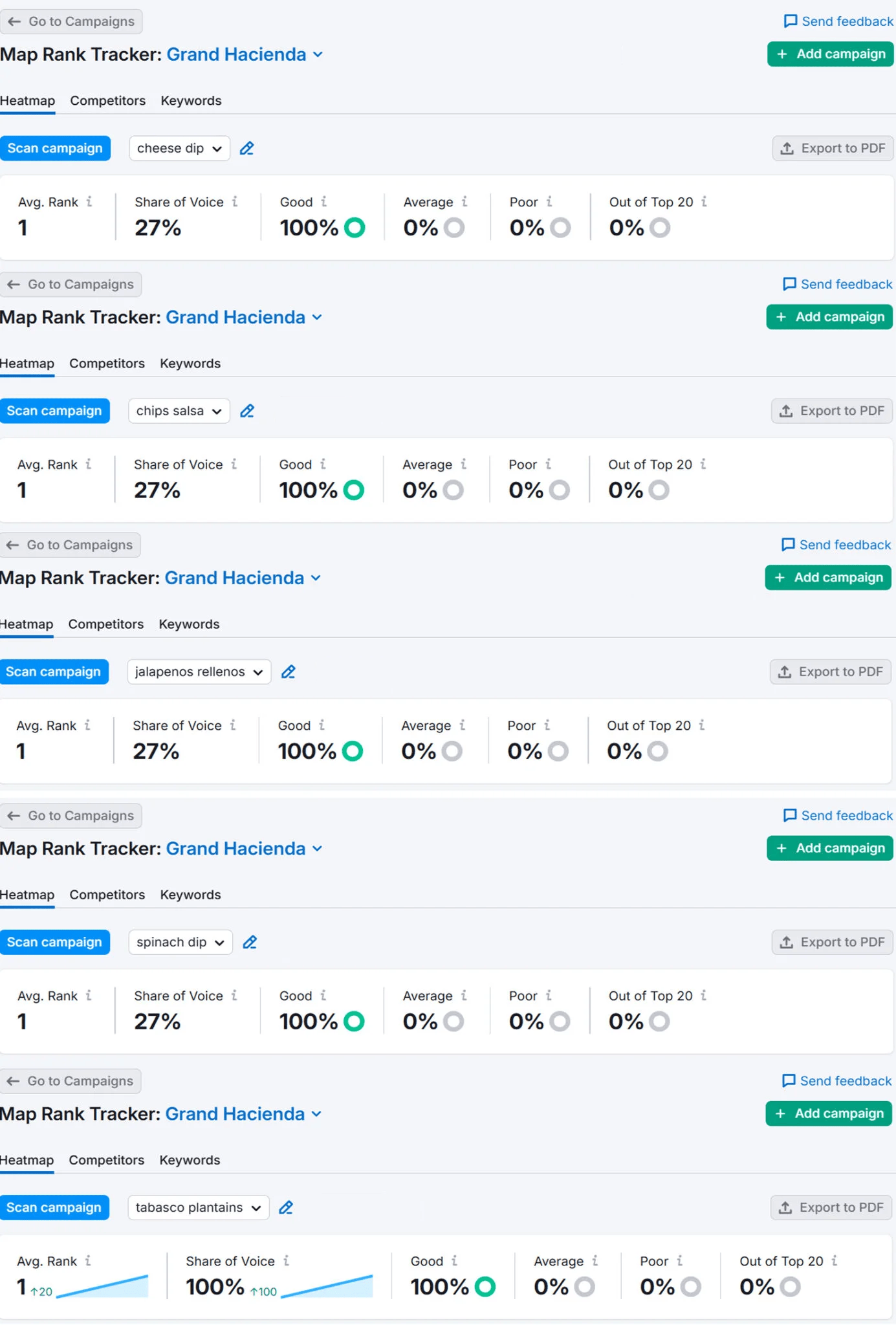This screenshot has height=1325, width=896.
Task: Click the edit pencil next to chips salsa
Action: (x=247, y=411)
